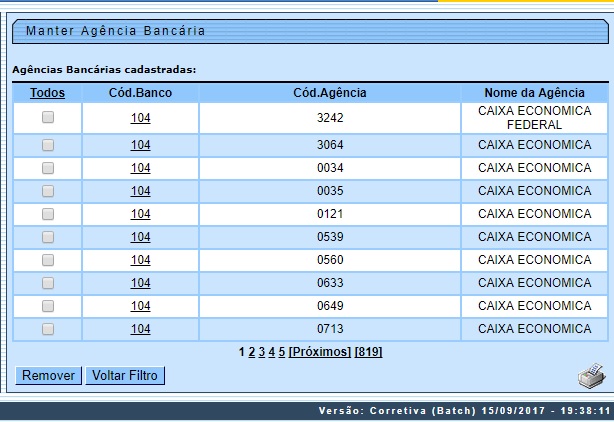Click the printer icon to print list
The height and width of the screenshot is (422, 614).
click(x=592, y=376)
